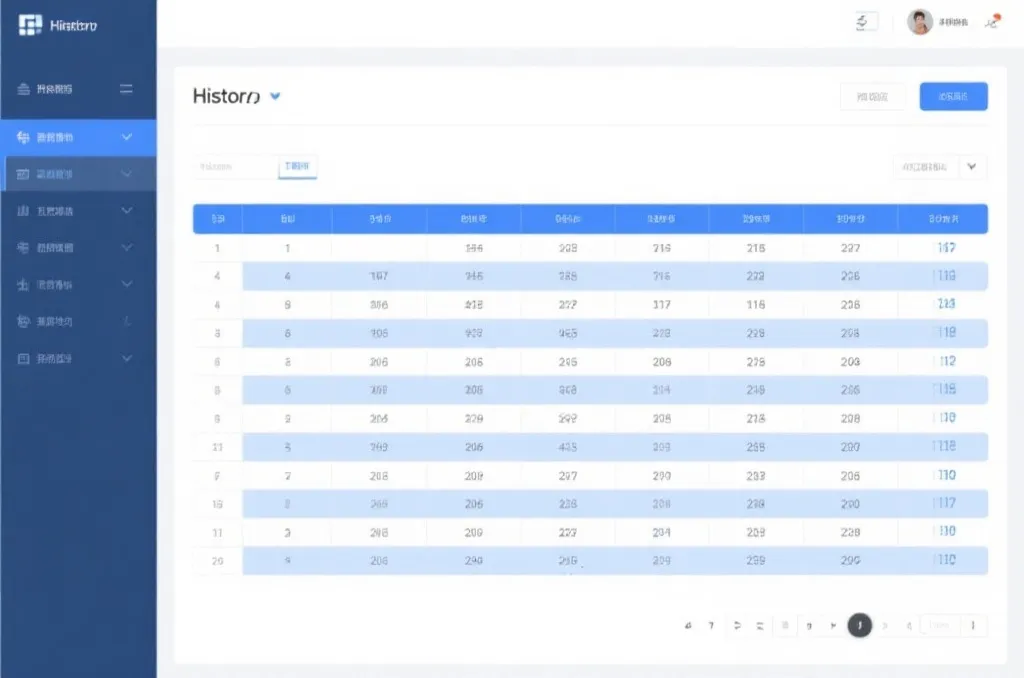
Task: Open notifications icon with the orange badge
Action: click(992, 22)
